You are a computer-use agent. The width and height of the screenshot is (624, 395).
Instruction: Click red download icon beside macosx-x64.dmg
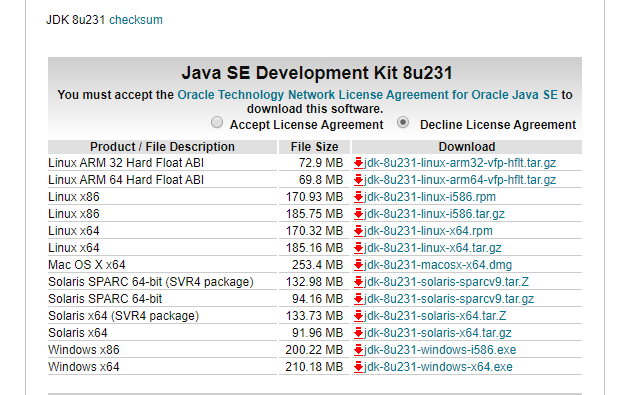click(x=358, y=265)
